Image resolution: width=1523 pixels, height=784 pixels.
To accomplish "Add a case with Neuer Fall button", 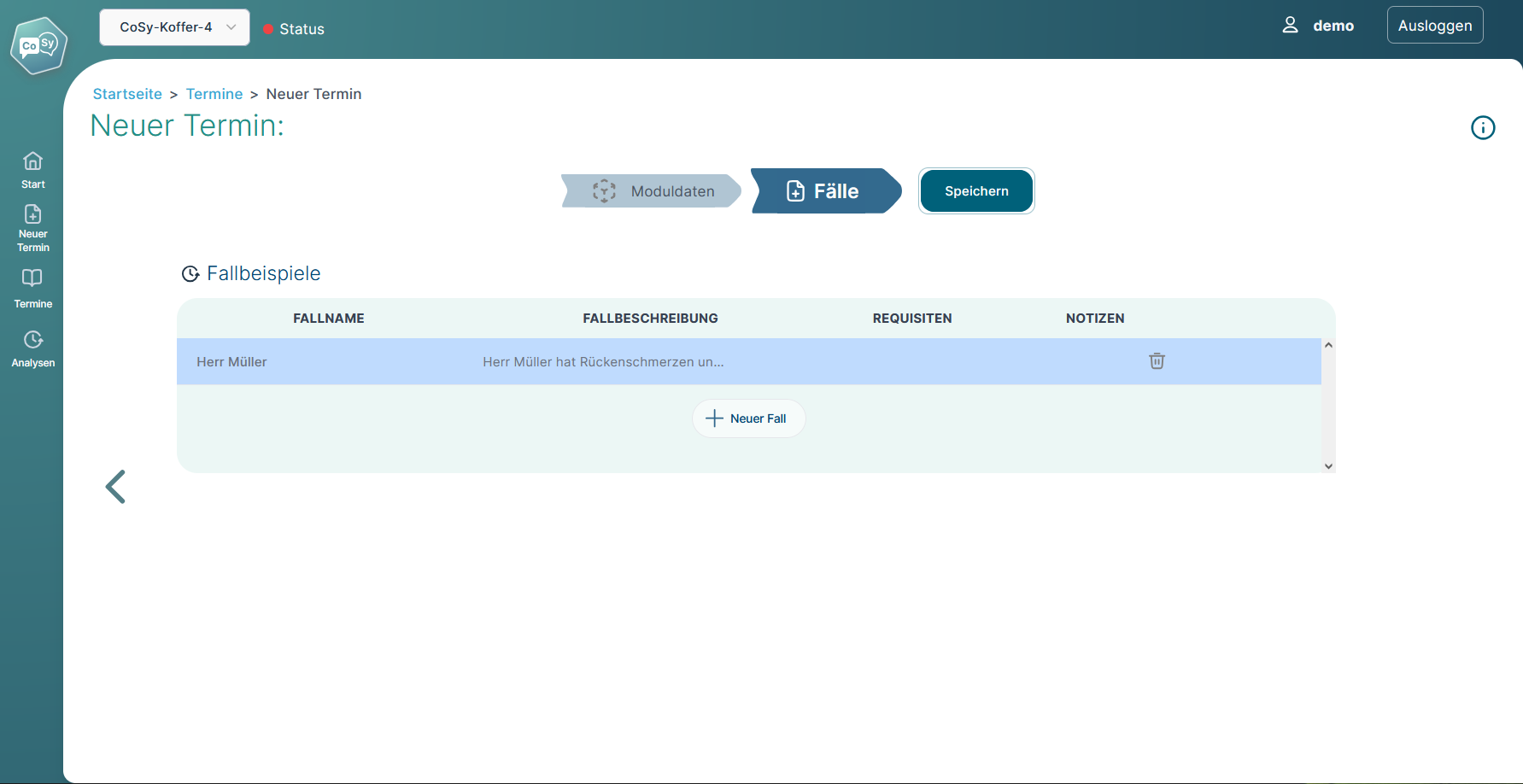I will [x=748, y=418].
